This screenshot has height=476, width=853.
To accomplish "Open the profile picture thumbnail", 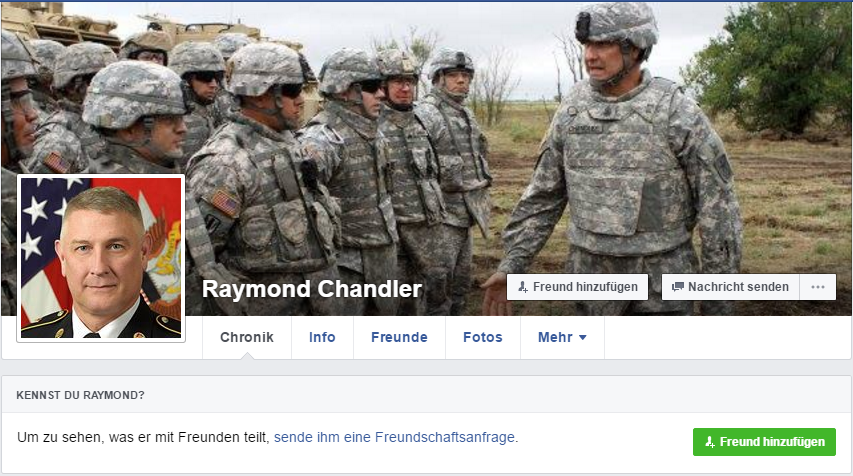I will click(101, 258).
